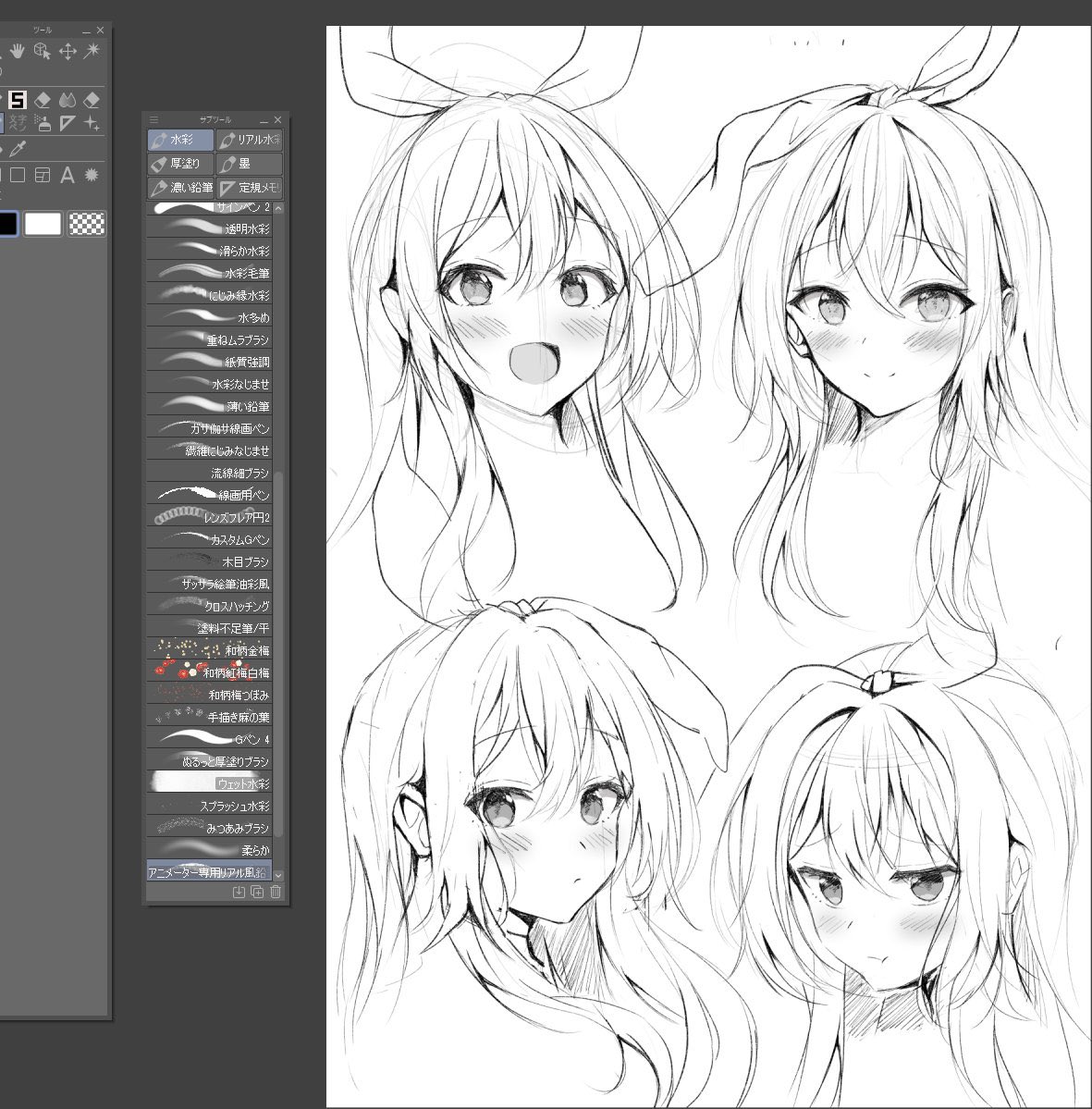This screenshot has width=1092, height=1109.
Task: Select the 透明水彩 brush
Action: point(209,228)
